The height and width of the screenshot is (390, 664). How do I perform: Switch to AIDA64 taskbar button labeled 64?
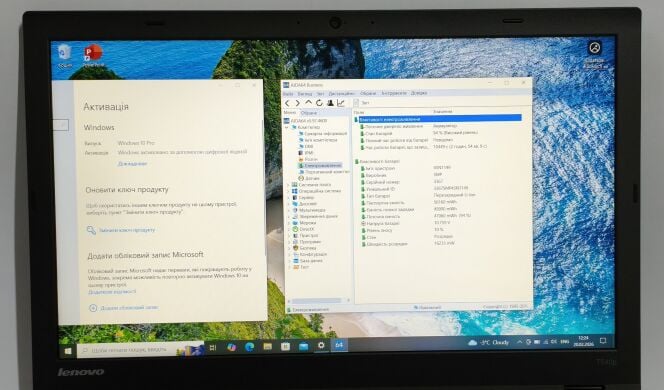[339, 345]
